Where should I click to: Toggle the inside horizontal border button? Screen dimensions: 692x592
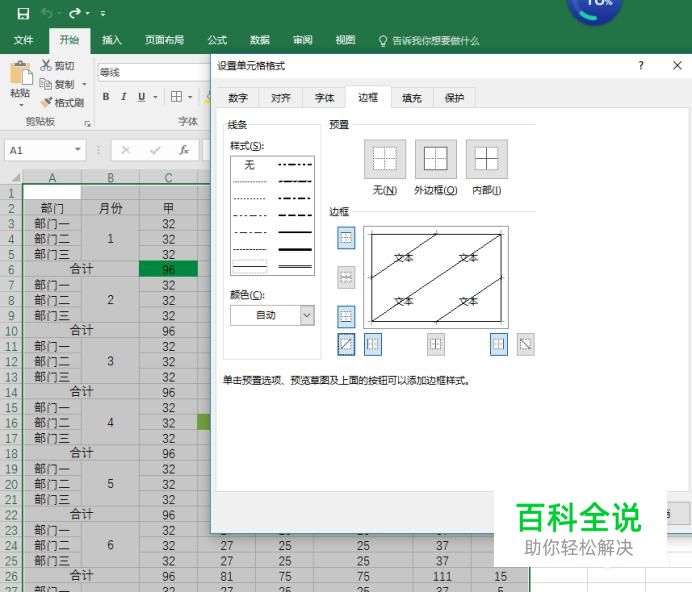346,277
